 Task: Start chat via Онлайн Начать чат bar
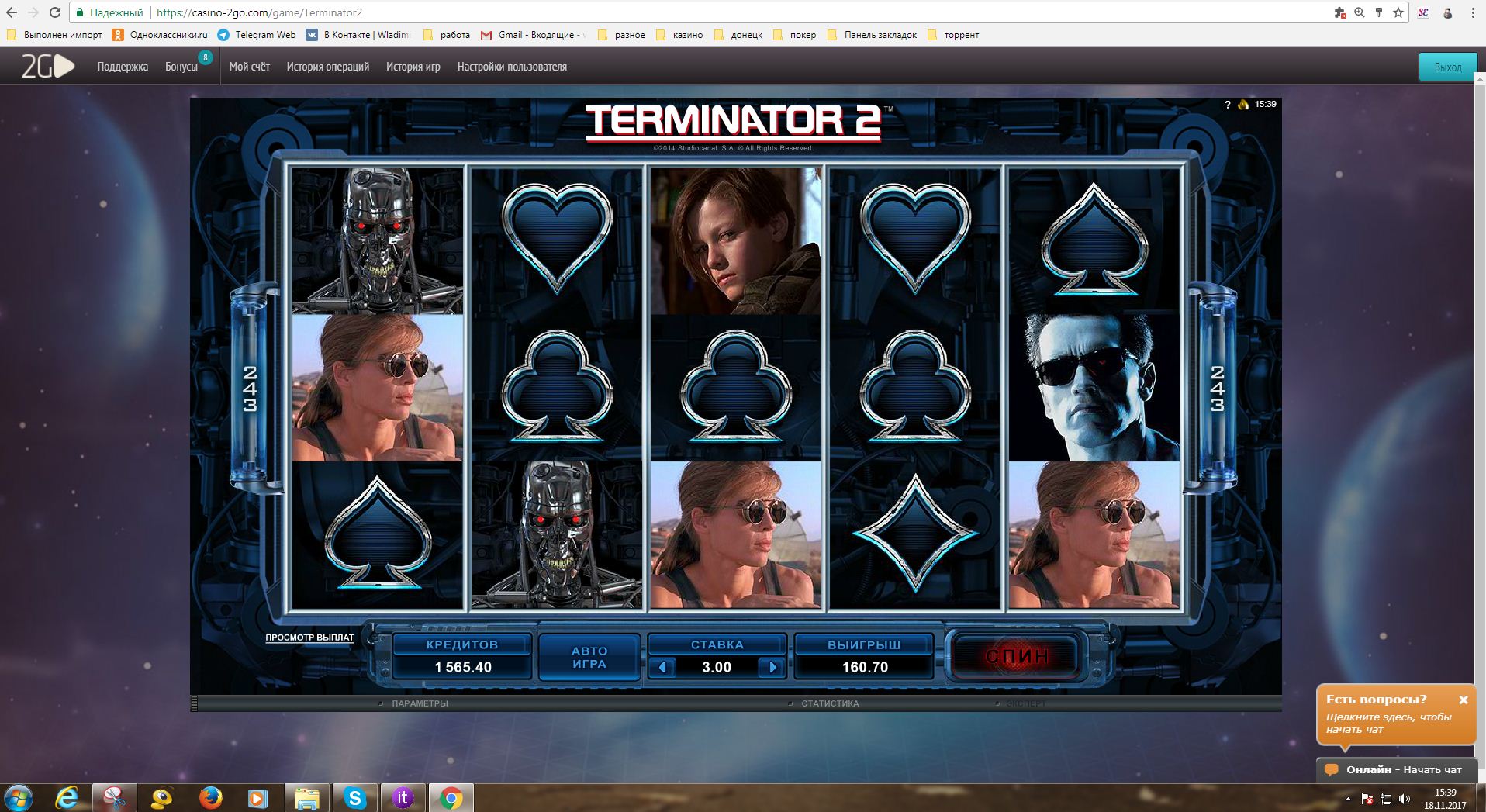(1396, 769)
